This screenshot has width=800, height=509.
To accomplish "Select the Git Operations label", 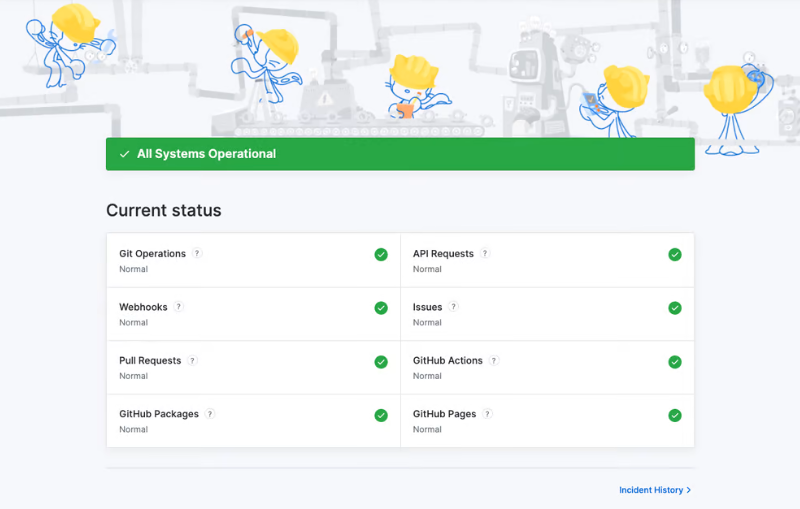I will point(153,253).
